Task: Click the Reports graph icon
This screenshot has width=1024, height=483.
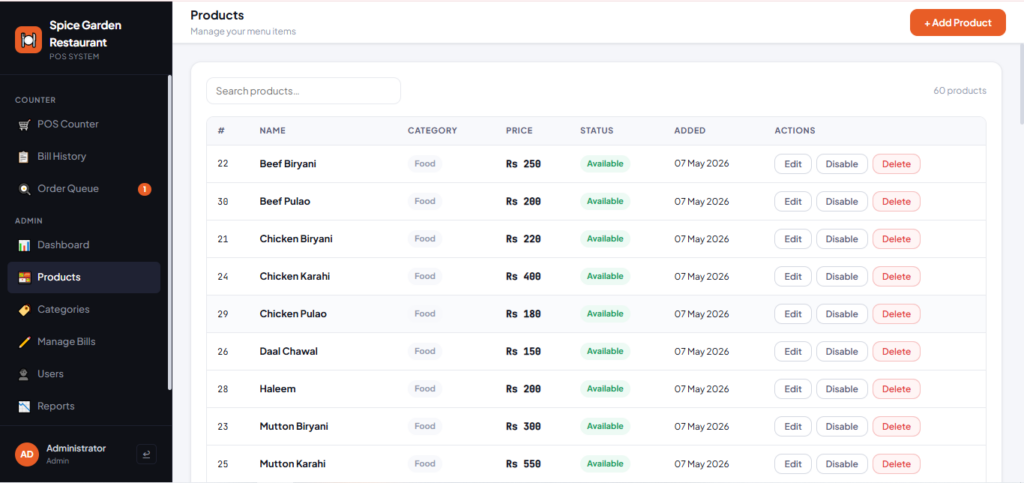Action: (24, 407)
